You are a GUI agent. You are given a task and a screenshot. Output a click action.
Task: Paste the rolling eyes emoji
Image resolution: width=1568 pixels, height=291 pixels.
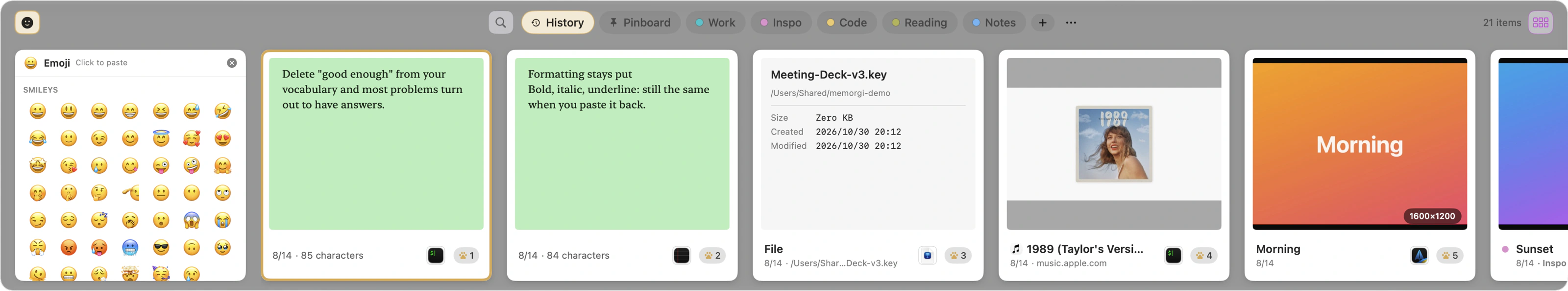coord(223,193)
